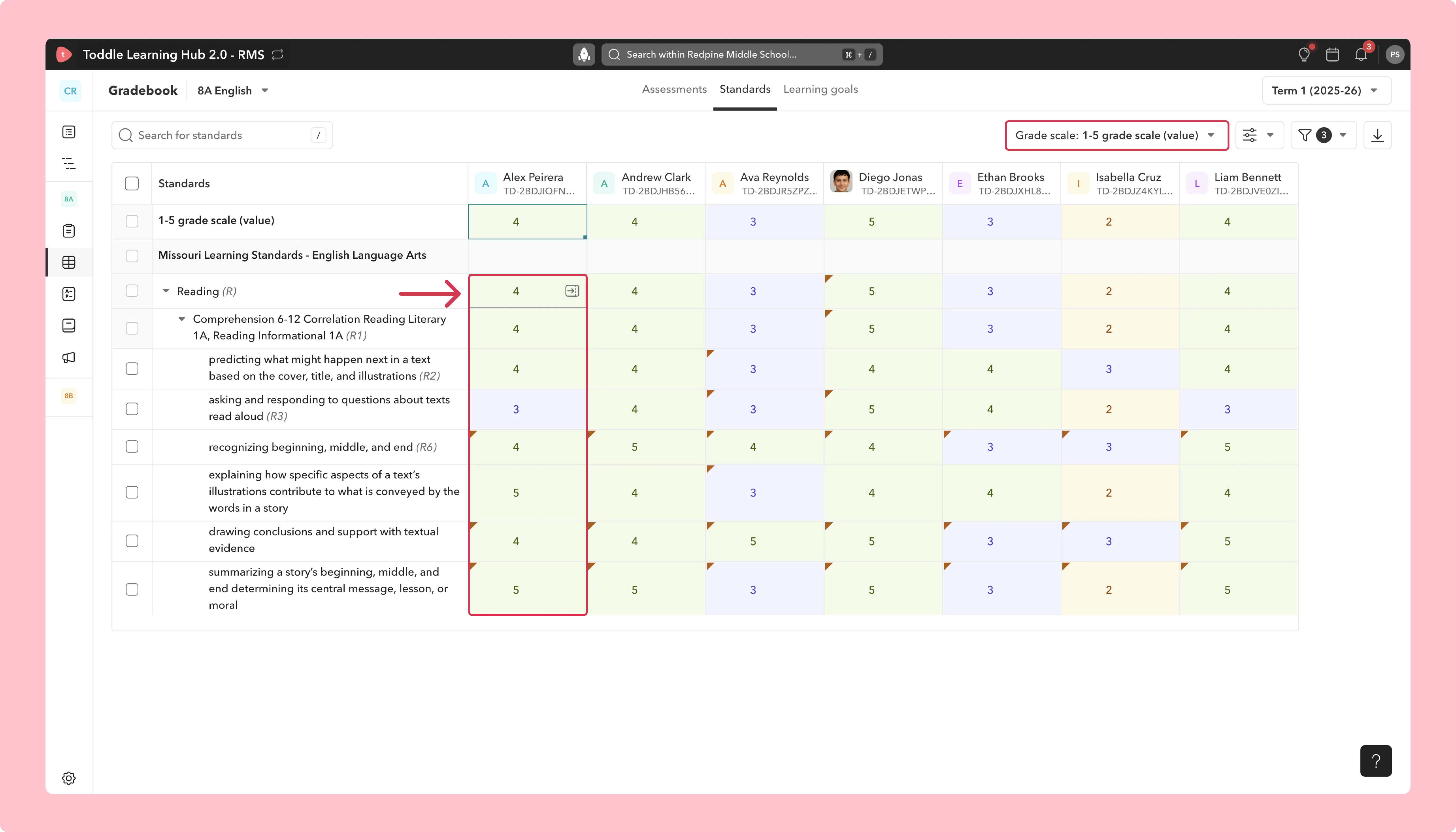Click the filter count badge showing 3
The image size is (1456, 832).
click(1324, 136)
